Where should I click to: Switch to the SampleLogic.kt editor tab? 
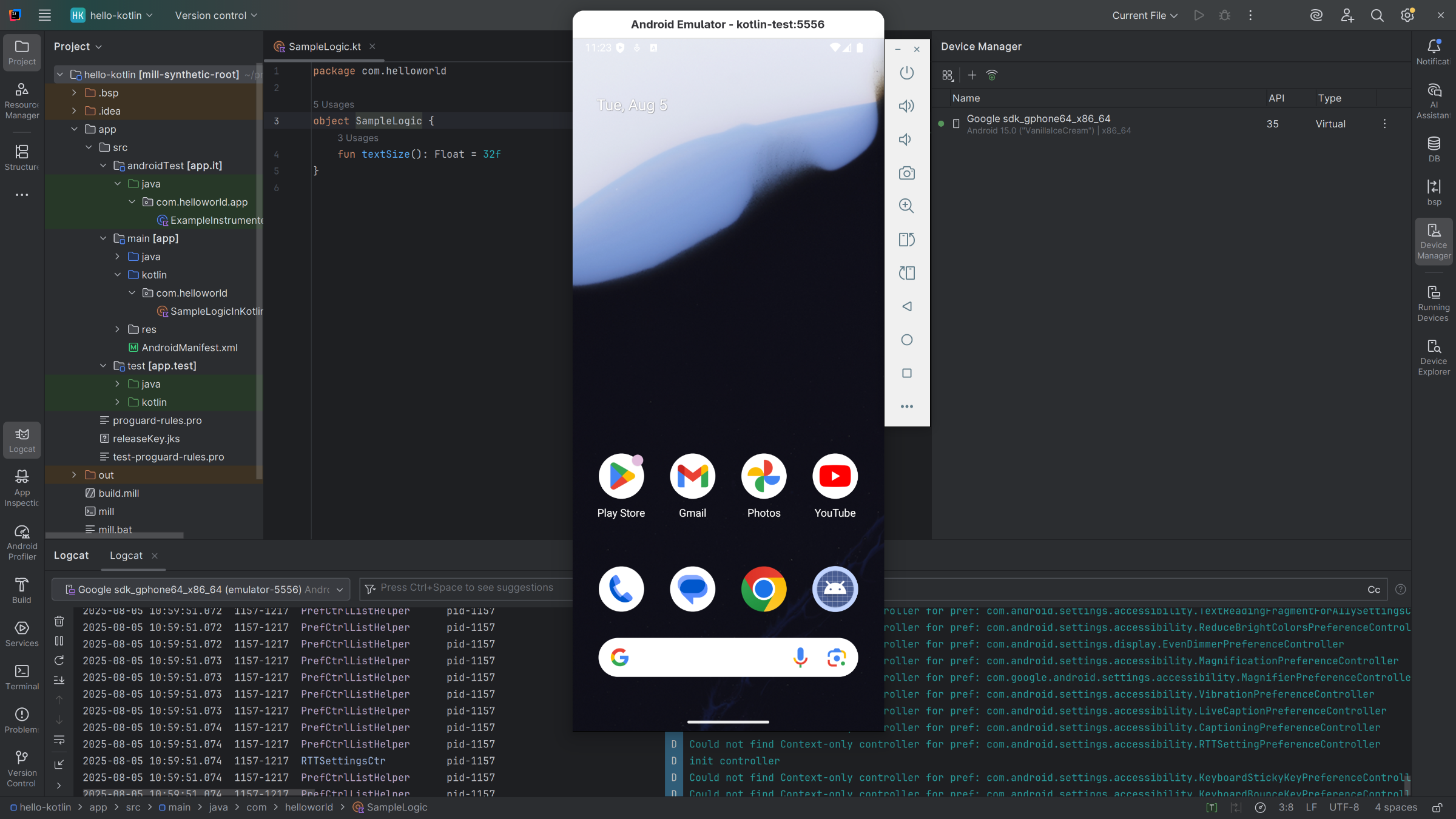point(323,46)
